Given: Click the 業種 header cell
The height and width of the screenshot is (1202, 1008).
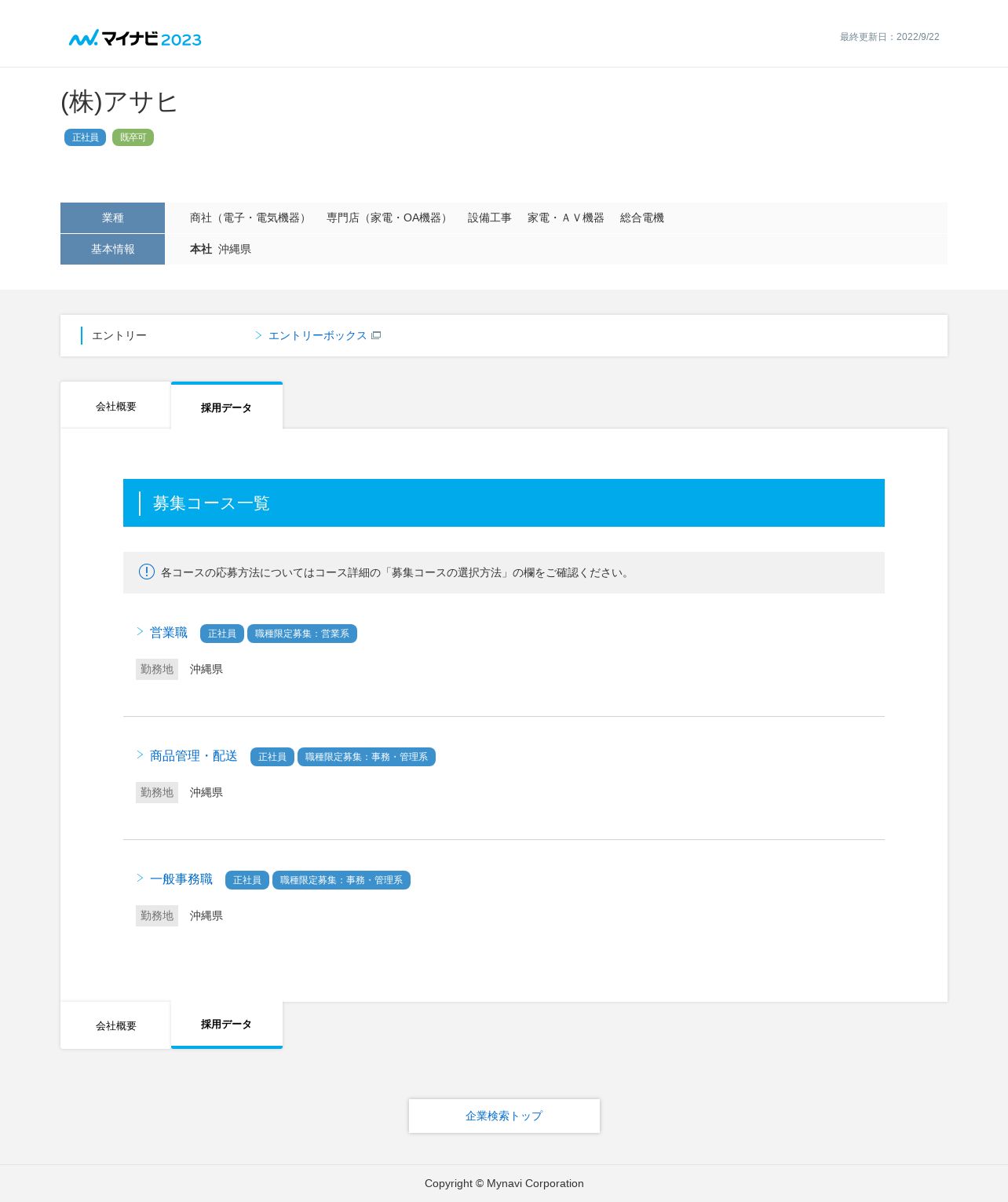Looking at the screenshot, I should click(112, 217).
